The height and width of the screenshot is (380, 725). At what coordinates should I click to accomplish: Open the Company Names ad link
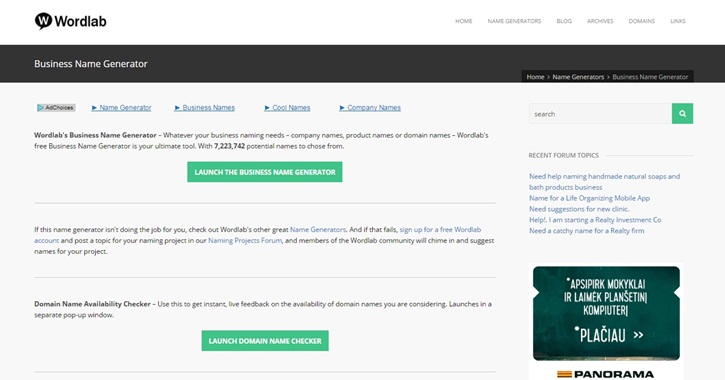click(370, 108)
